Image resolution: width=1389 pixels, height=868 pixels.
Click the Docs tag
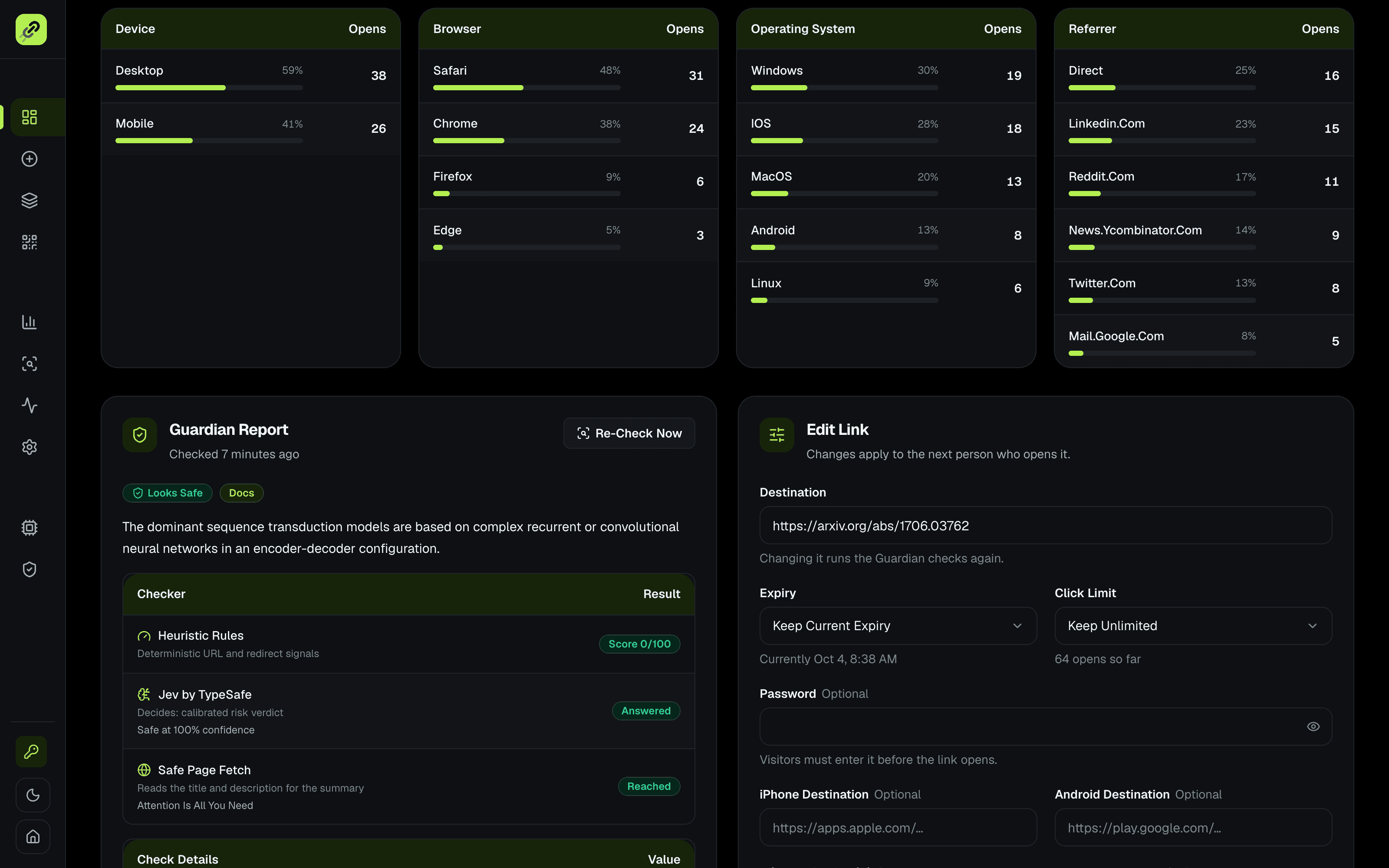pos(241,493)
